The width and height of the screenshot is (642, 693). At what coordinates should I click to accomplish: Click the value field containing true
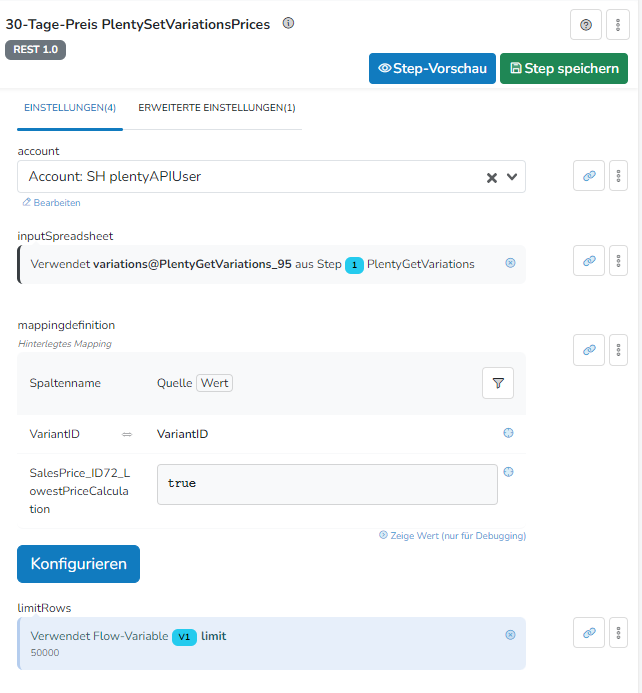click(327, 484)
